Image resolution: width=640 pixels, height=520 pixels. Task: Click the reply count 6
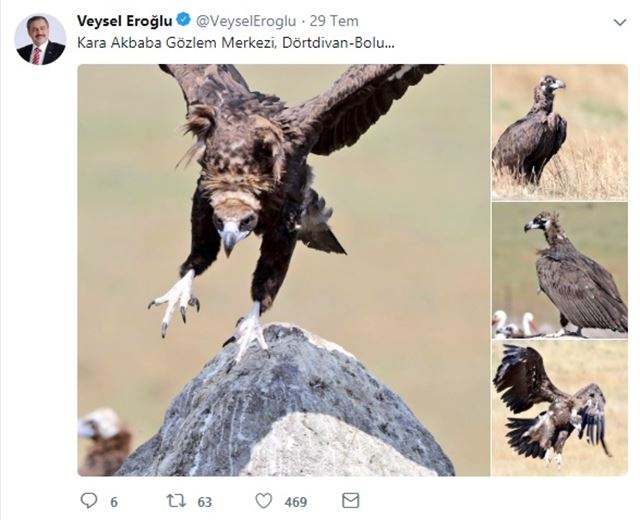pos(114,502)
